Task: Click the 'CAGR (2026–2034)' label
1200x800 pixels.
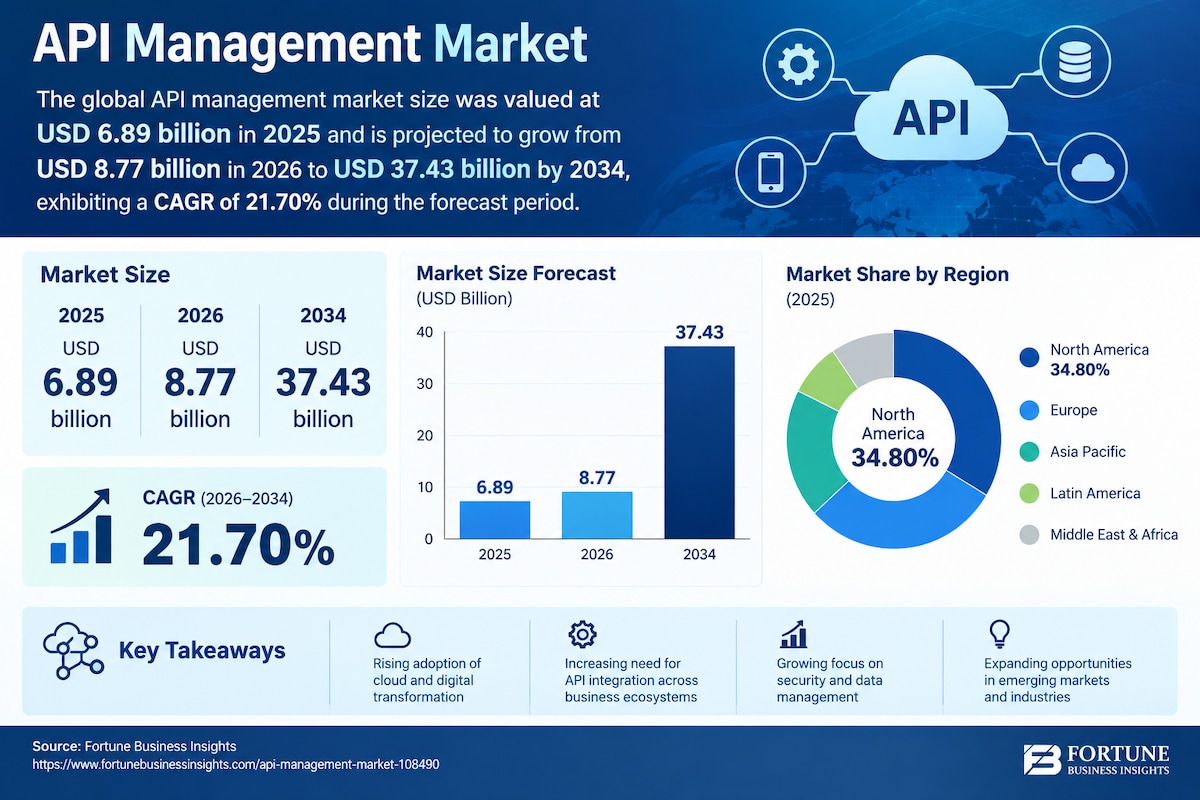Action: tap(219, 497)
